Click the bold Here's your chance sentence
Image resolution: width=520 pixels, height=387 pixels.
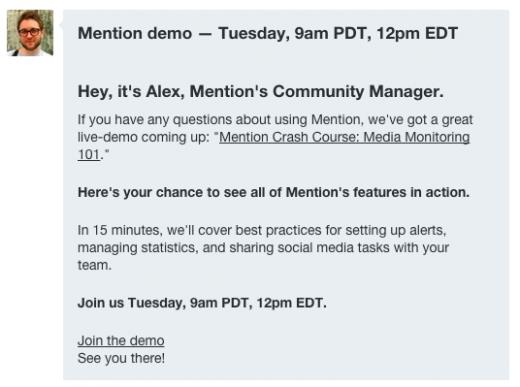click(x=273, y=192)
